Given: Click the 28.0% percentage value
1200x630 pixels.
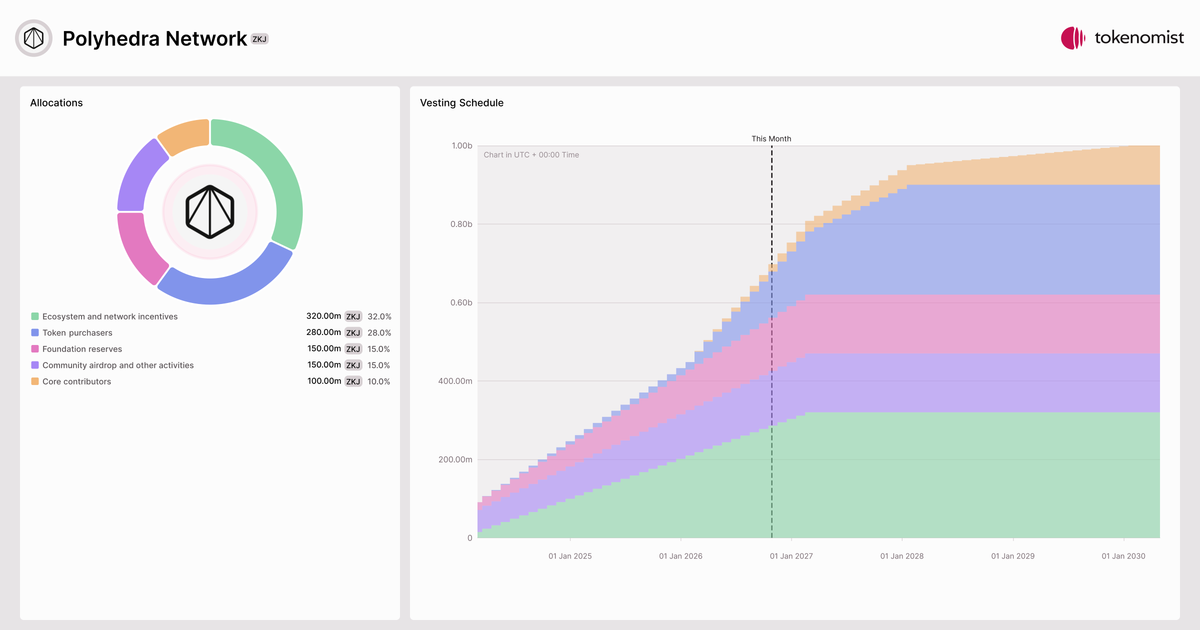Looking at the screenshot, I should [379, 332].
